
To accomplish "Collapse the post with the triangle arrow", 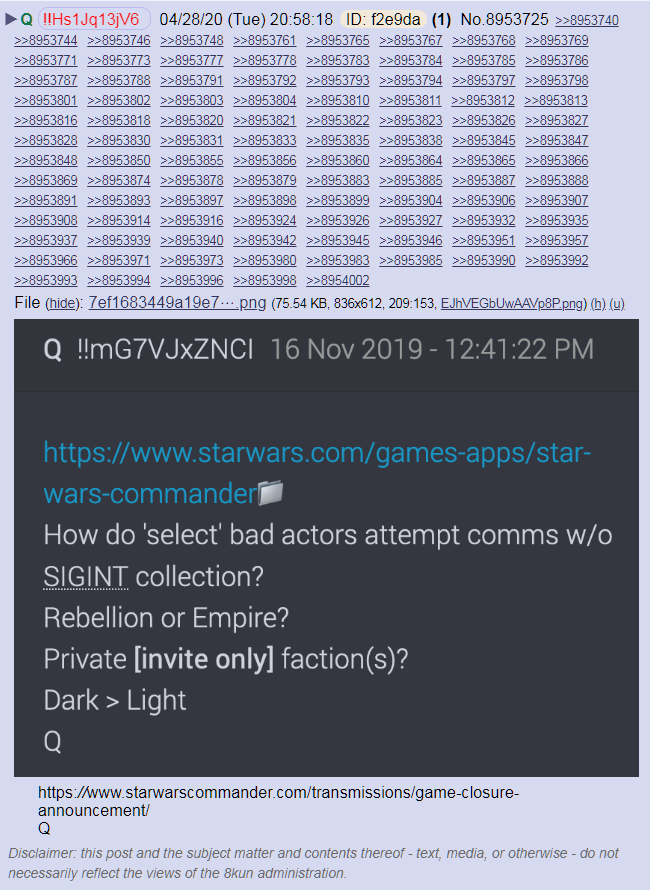I will point(10,19).
